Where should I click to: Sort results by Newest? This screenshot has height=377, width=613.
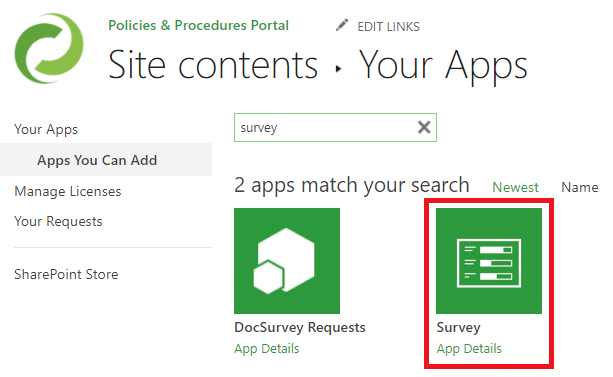tap(515, 187)
